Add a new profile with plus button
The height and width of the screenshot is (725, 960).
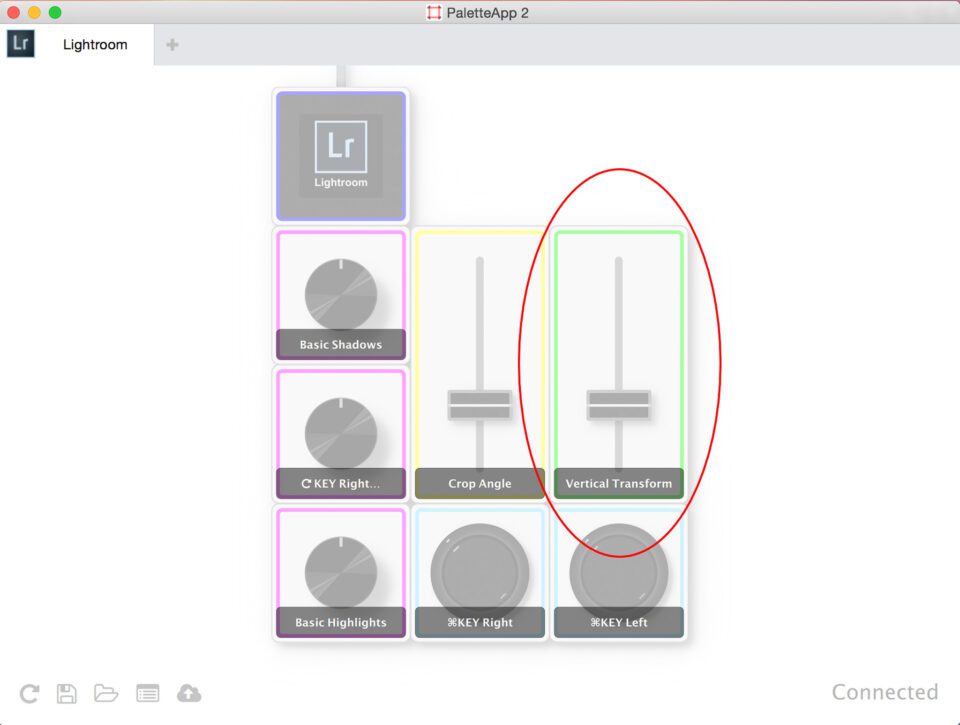(x=172, y=45)
